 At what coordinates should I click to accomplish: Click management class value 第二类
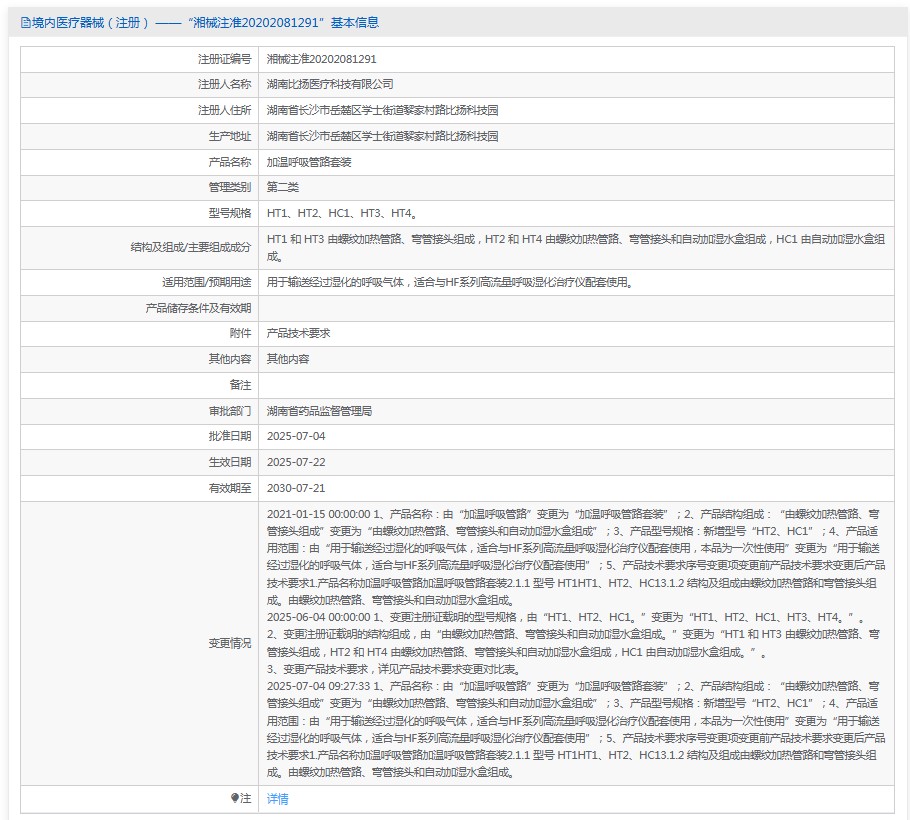click(x=283, y=187)
